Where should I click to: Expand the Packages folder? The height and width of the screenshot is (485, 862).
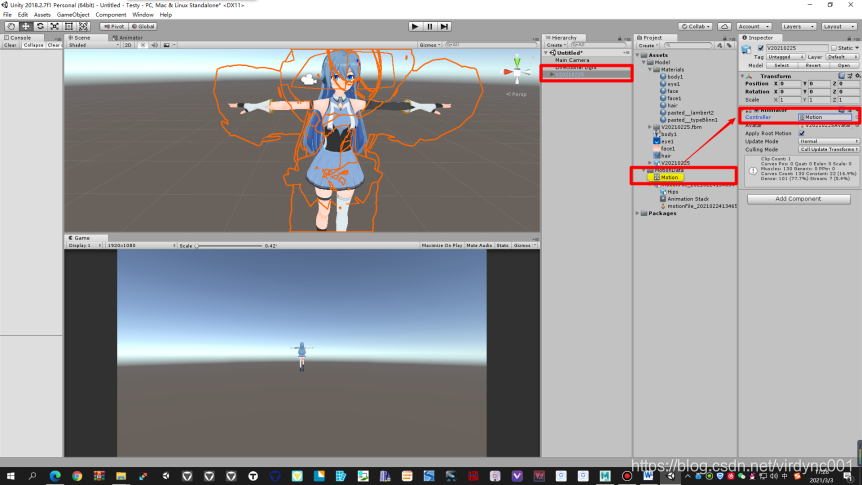click(x=638, y=213)
